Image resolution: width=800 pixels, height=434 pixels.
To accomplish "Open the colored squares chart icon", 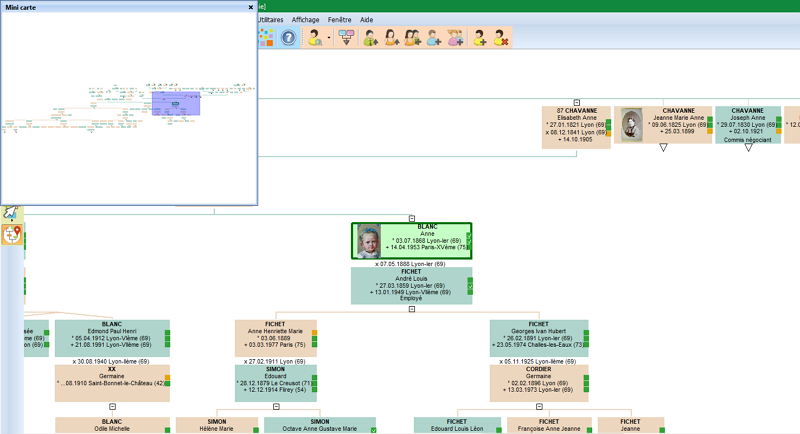I will [x=266, y=37].
